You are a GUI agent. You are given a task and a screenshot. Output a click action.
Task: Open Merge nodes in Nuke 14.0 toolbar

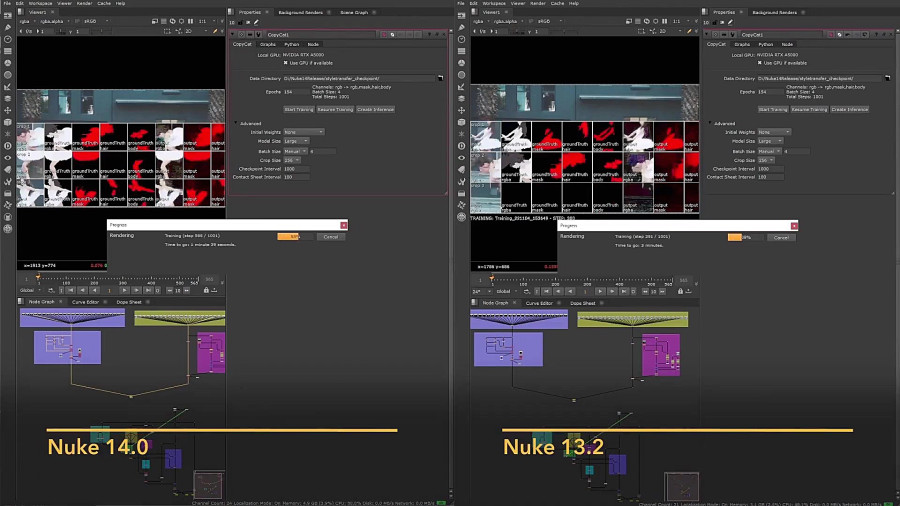(7, 99)
